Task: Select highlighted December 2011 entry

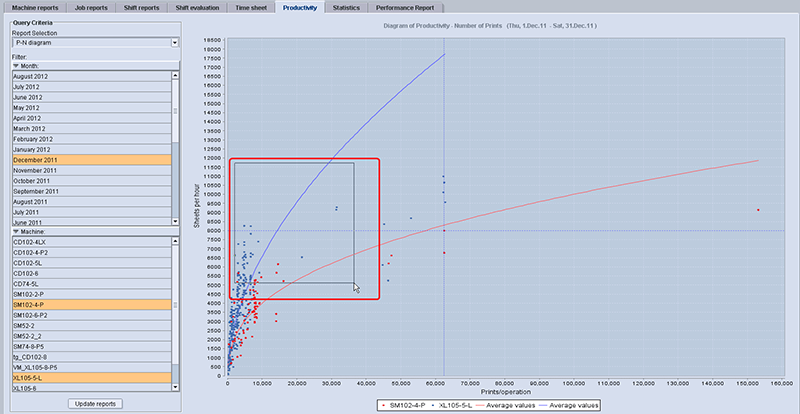Action: (92, 160)
